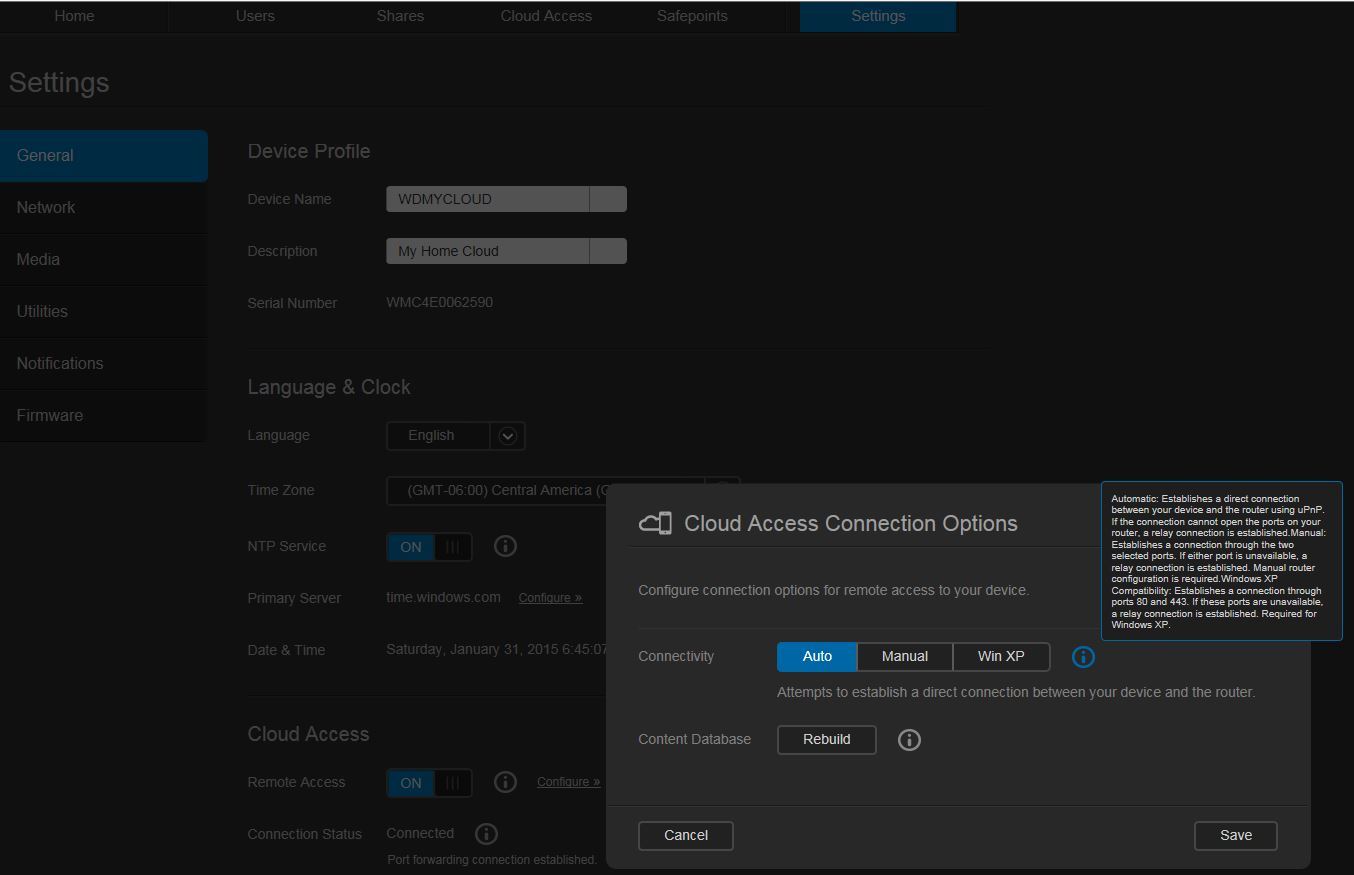Go to the Home tab
Image resolution: width=1354 pixels, height=875 pixels.
click(x=74, y=16)
